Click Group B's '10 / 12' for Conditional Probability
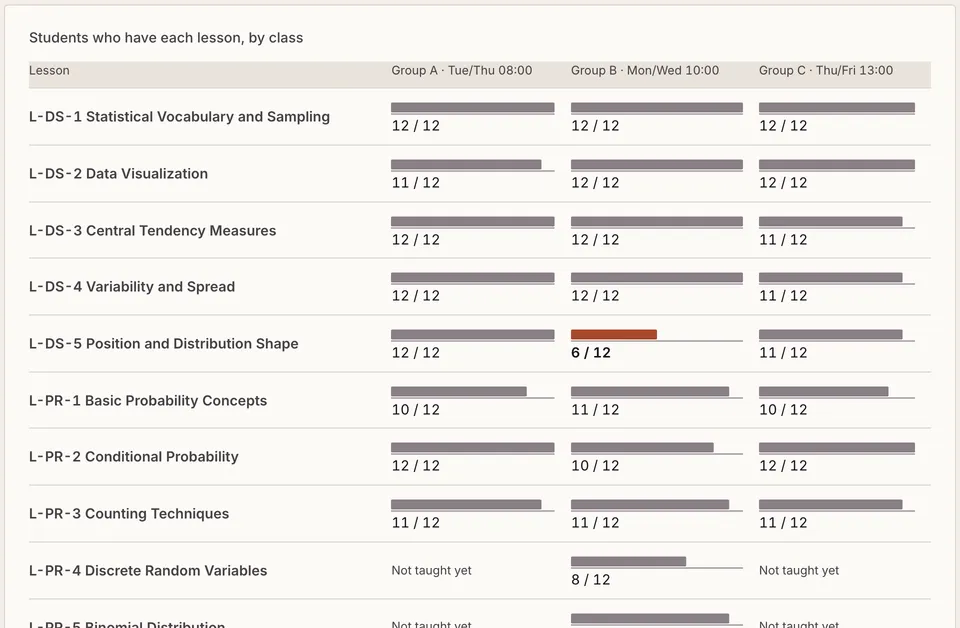960x628 pixels. (x=595, y=466)
